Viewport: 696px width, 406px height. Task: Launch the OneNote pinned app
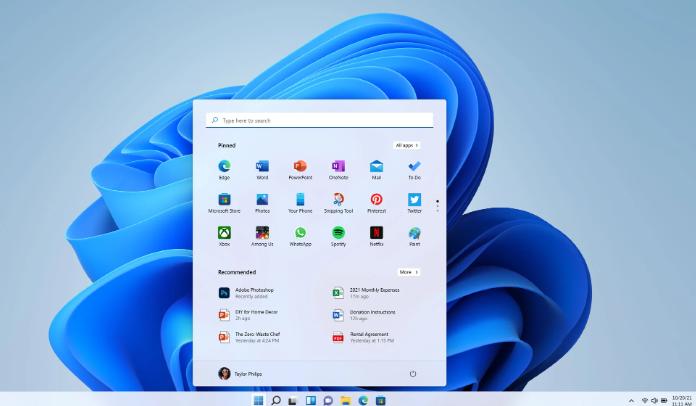coord(338,169)
